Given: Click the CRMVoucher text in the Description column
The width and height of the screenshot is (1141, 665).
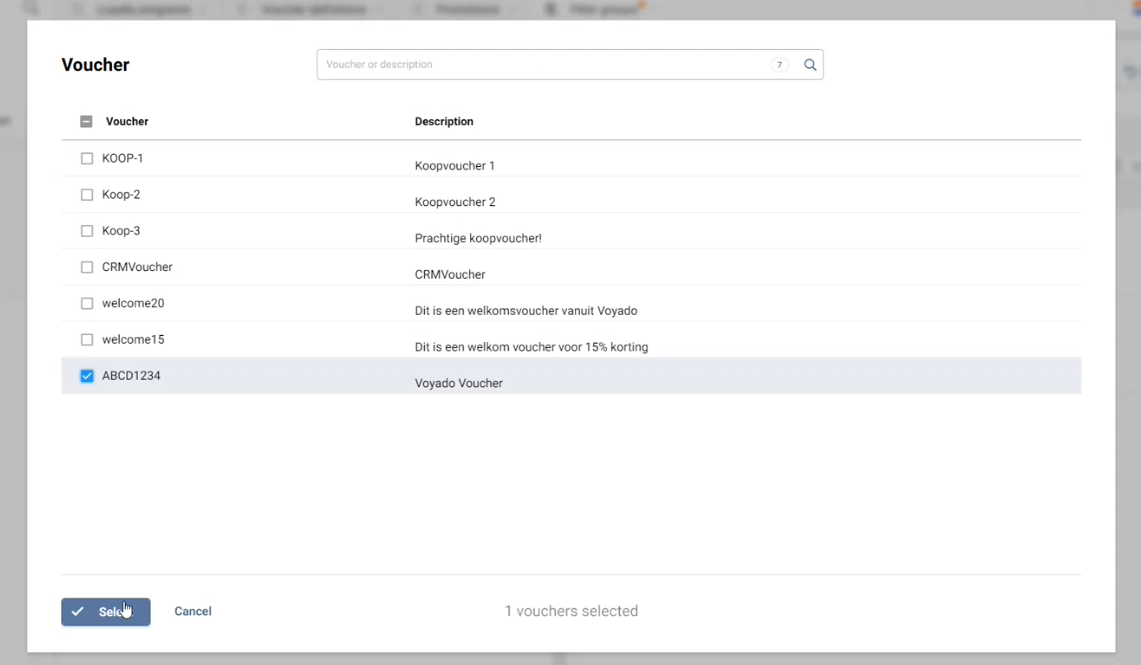Looking at the screenshot, I should point(450,275).
